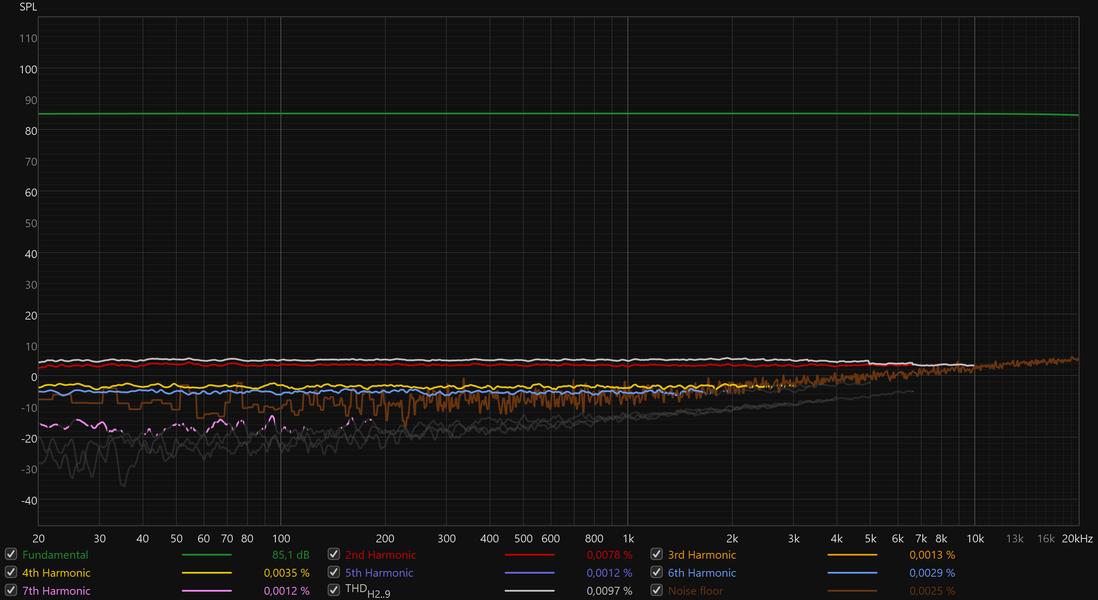This screenshot has width=1098, height=600.
Task: Click the 0,0029 % 6th Harmonic value
Action: [x=932, y=573]
